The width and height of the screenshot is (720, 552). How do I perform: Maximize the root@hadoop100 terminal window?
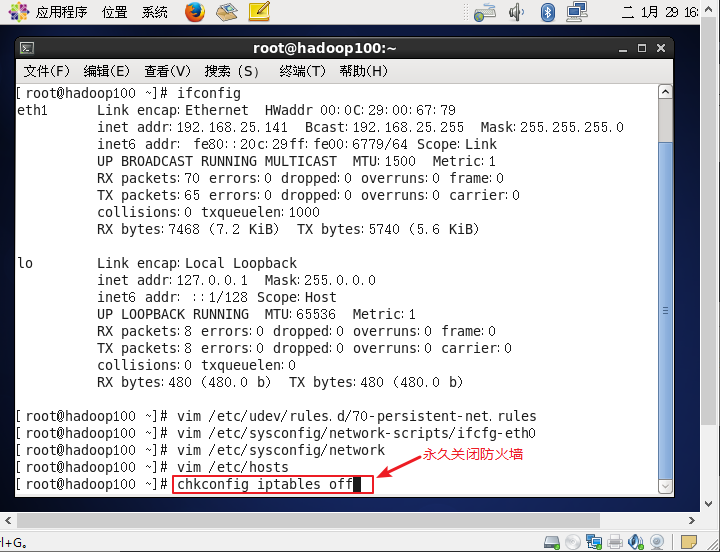coord(642,48)
